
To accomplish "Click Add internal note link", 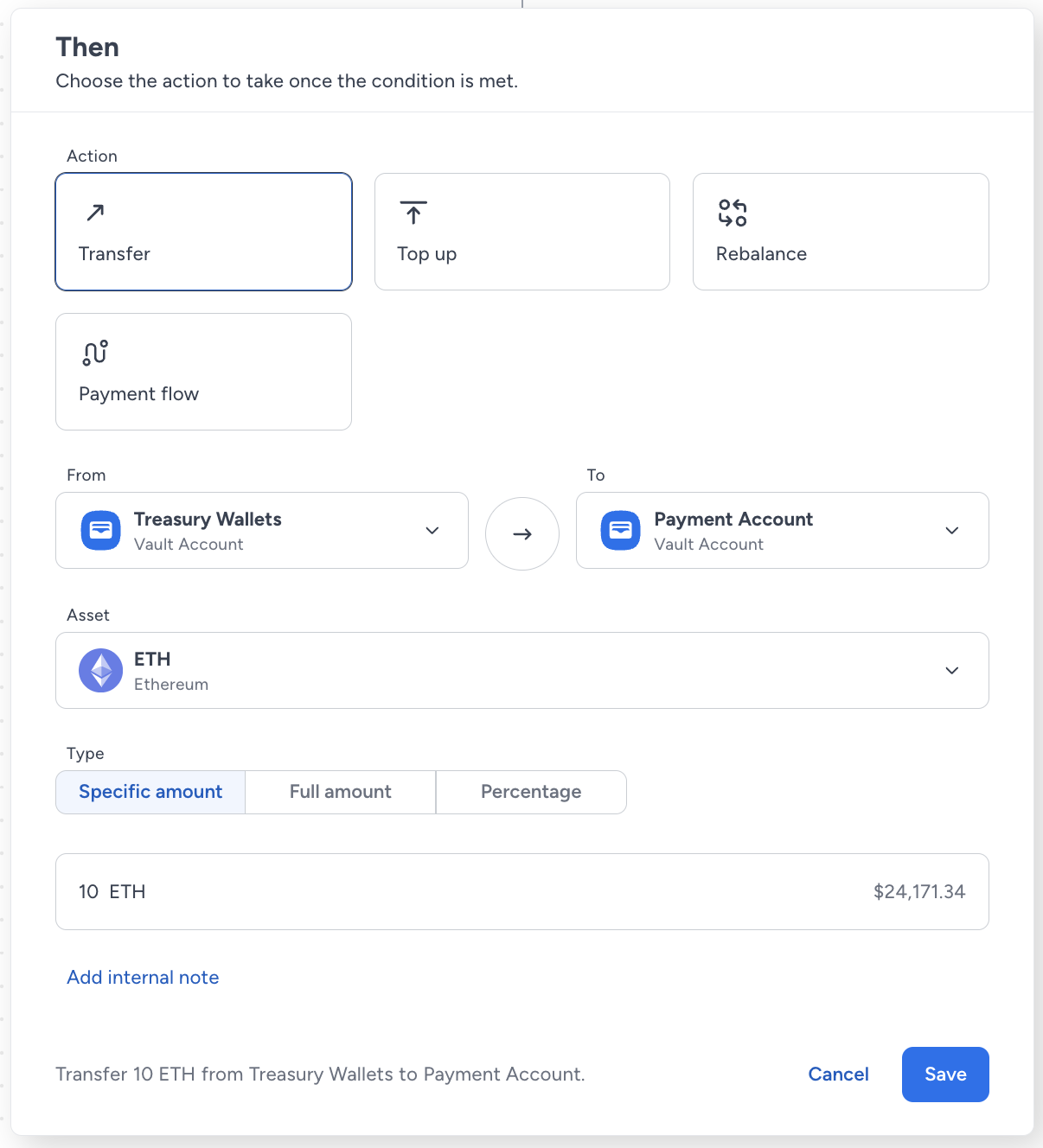I will point(143,978).
